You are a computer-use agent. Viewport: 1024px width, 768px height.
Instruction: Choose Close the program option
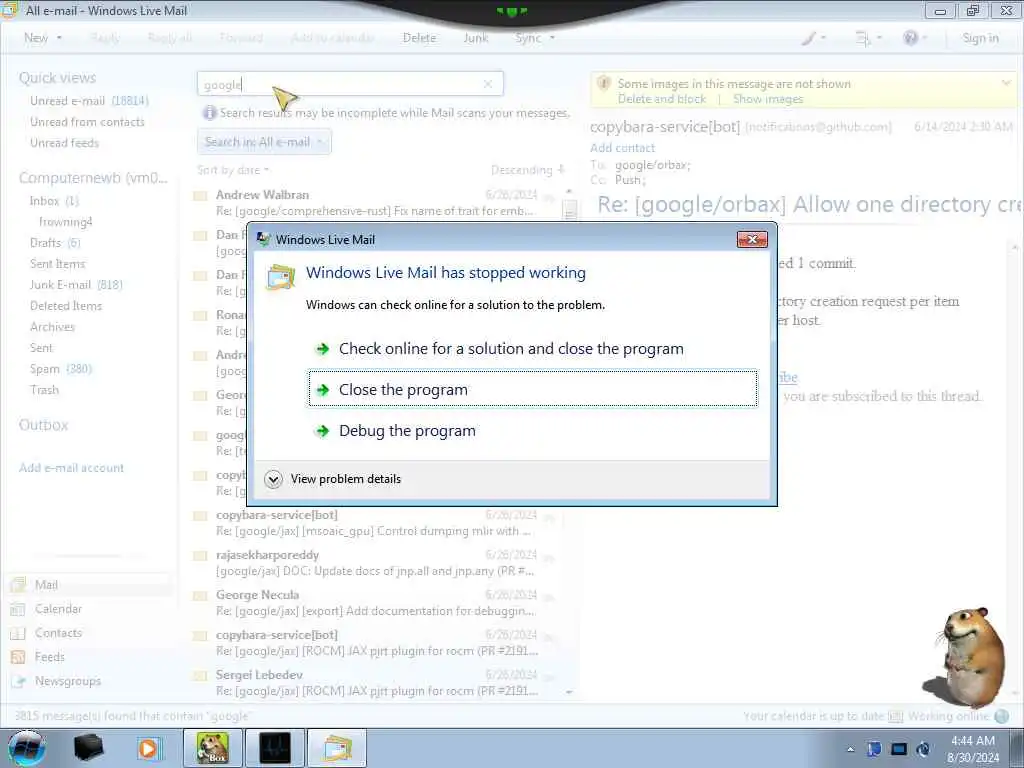(x=533, y=389)
